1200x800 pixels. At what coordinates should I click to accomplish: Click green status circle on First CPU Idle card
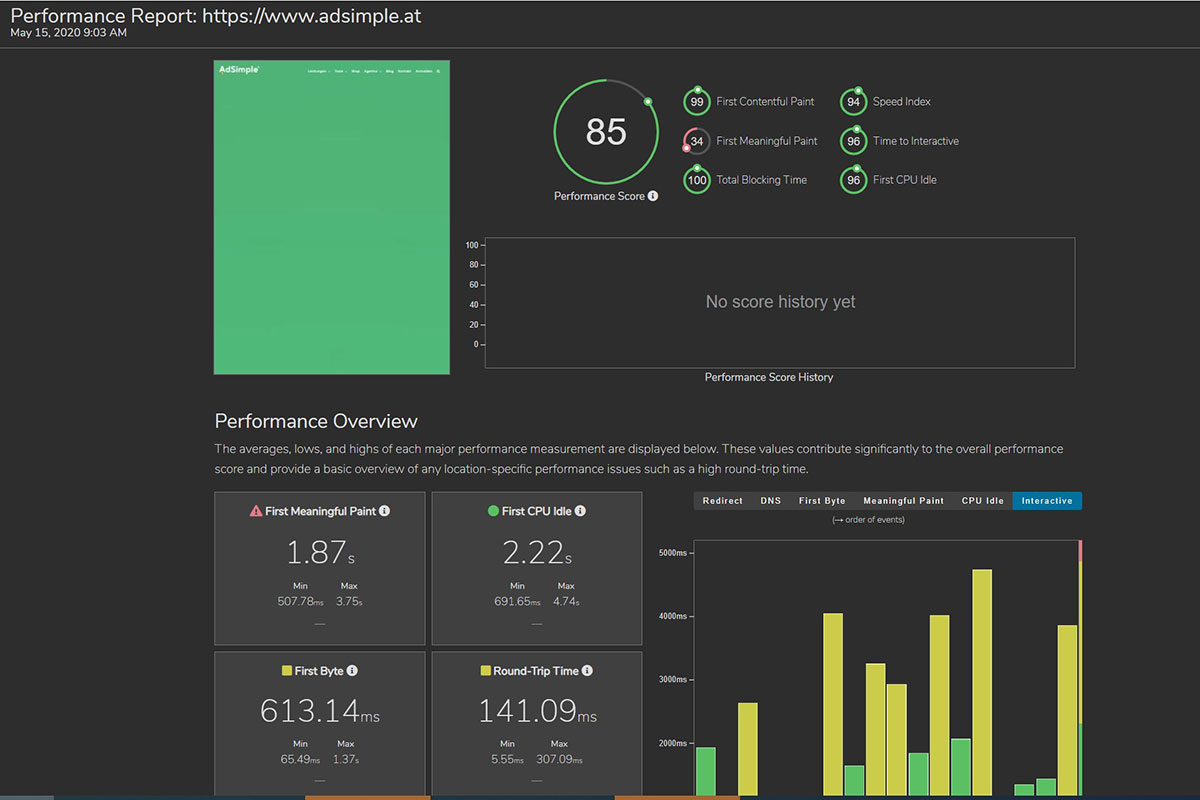tap(493, 511)
